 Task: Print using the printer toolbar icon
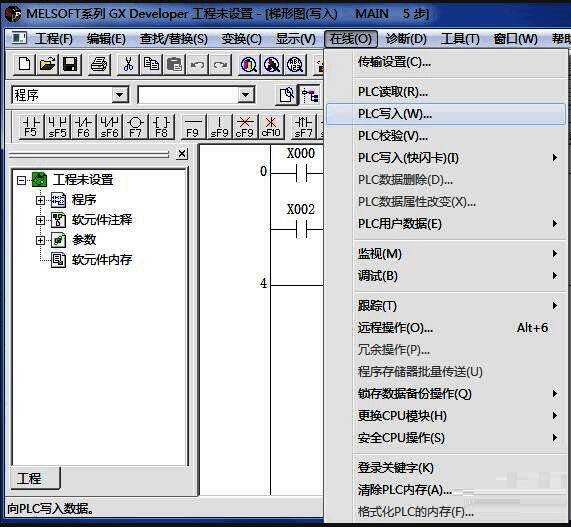99,64
